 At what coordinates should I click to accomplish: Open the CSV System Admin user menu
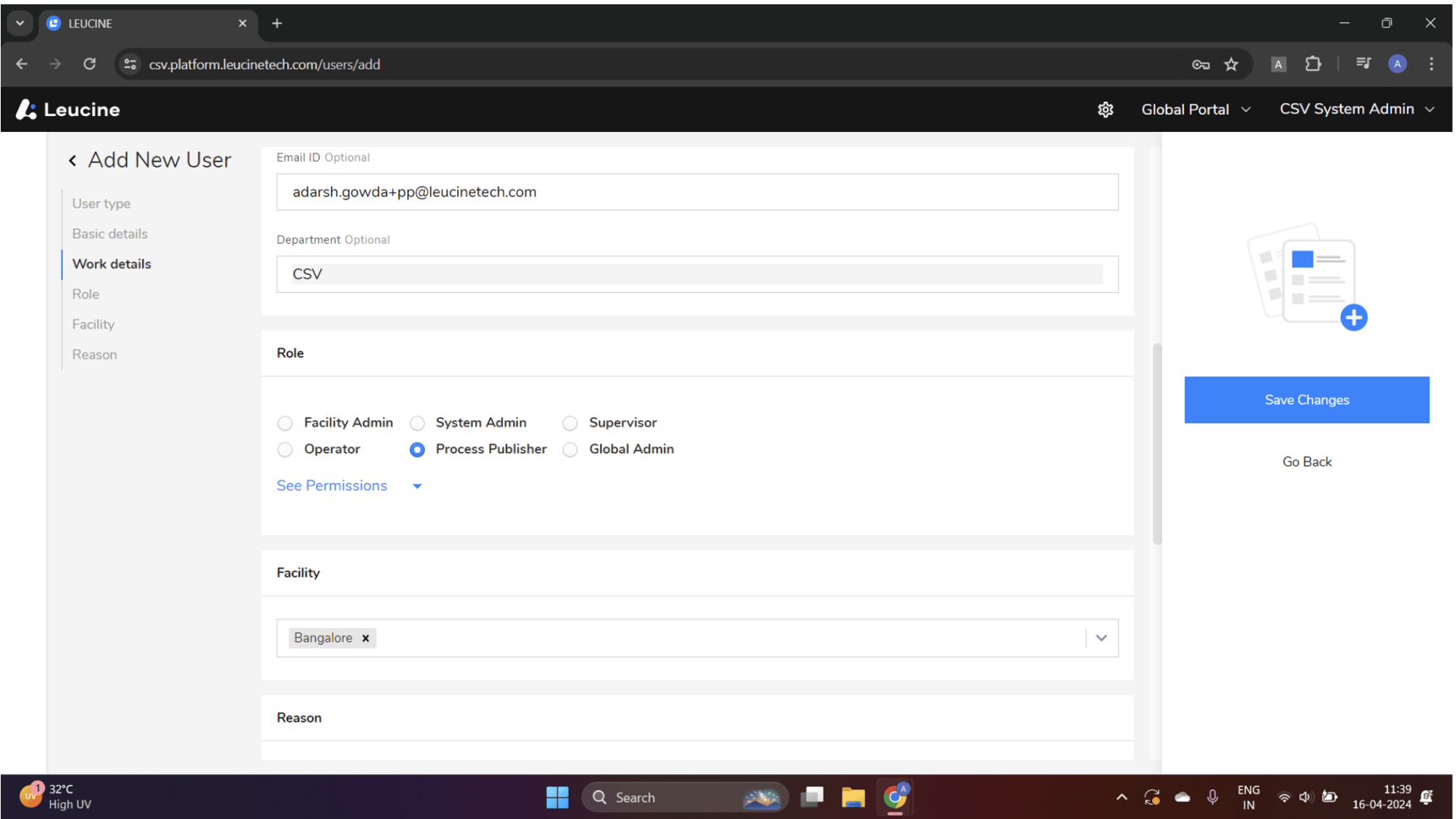[1357, 109]
